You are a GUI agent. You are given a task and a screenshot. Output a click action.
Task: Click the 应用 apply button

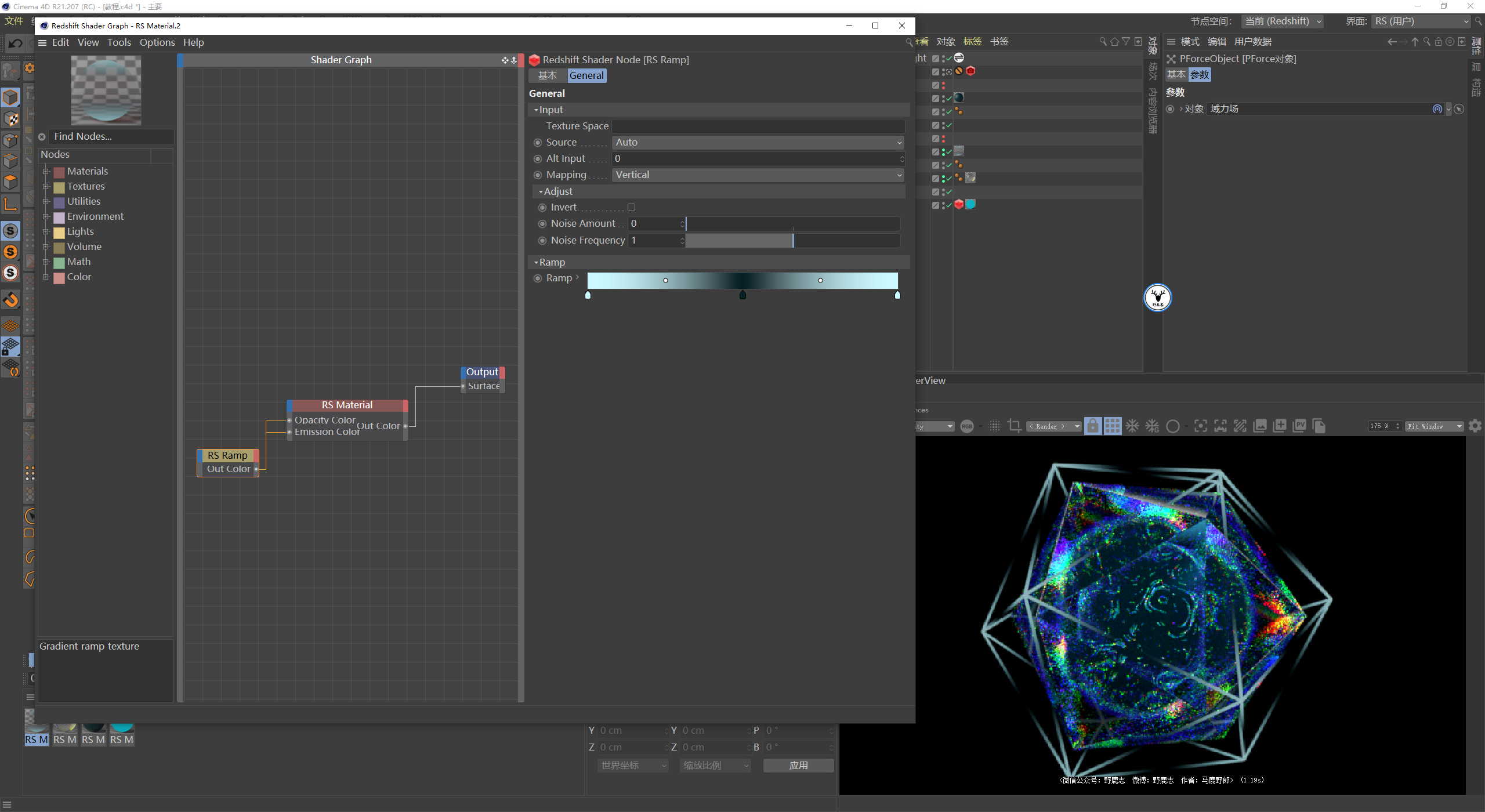click(798, 766)
